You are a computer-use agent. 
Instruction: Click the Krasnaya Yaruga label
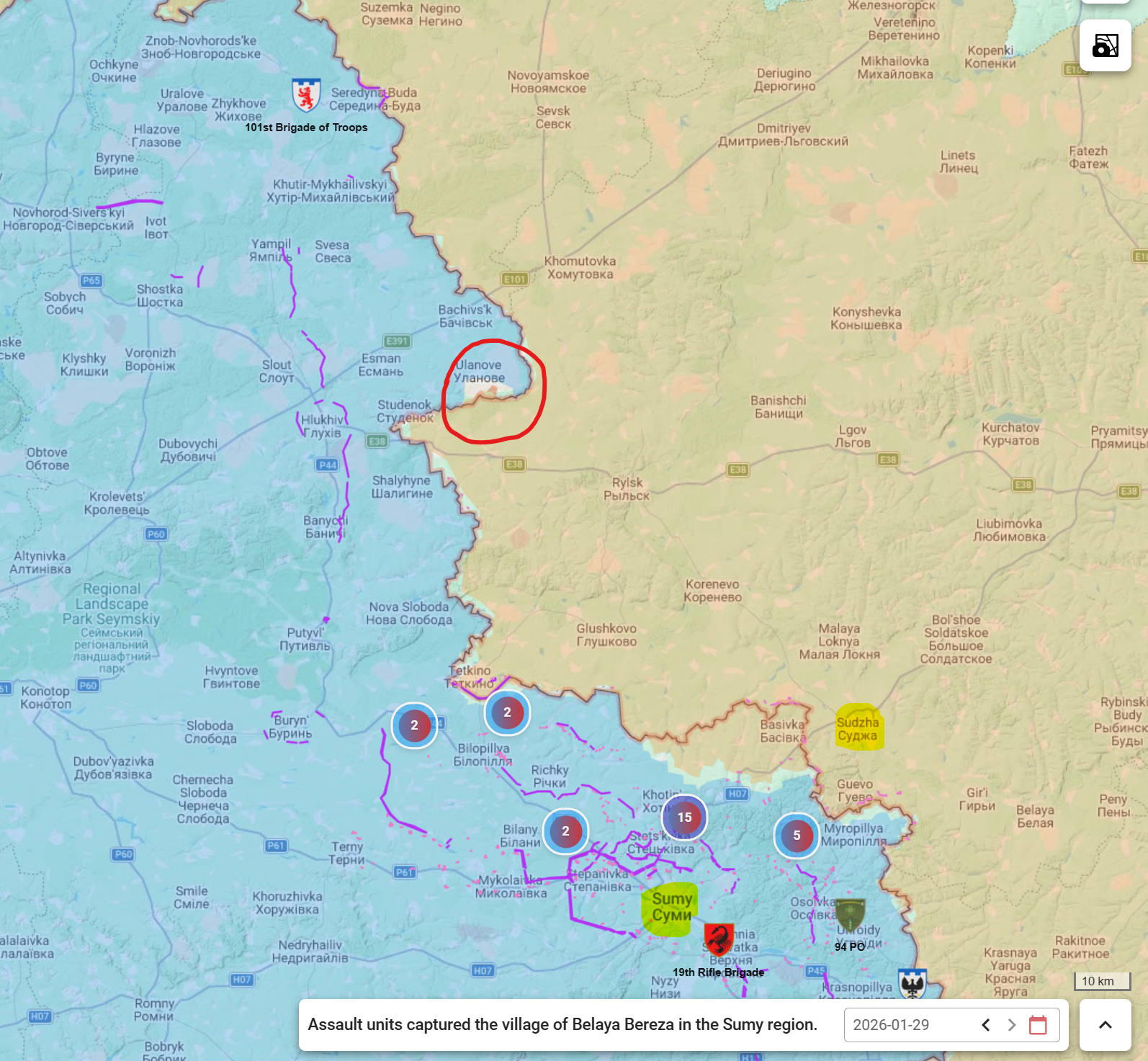1010,972
